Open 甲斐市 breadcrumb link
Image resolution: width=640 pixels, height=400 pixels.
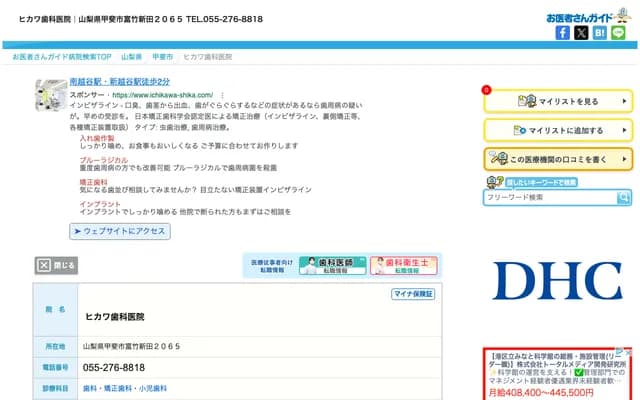[162, 57]
